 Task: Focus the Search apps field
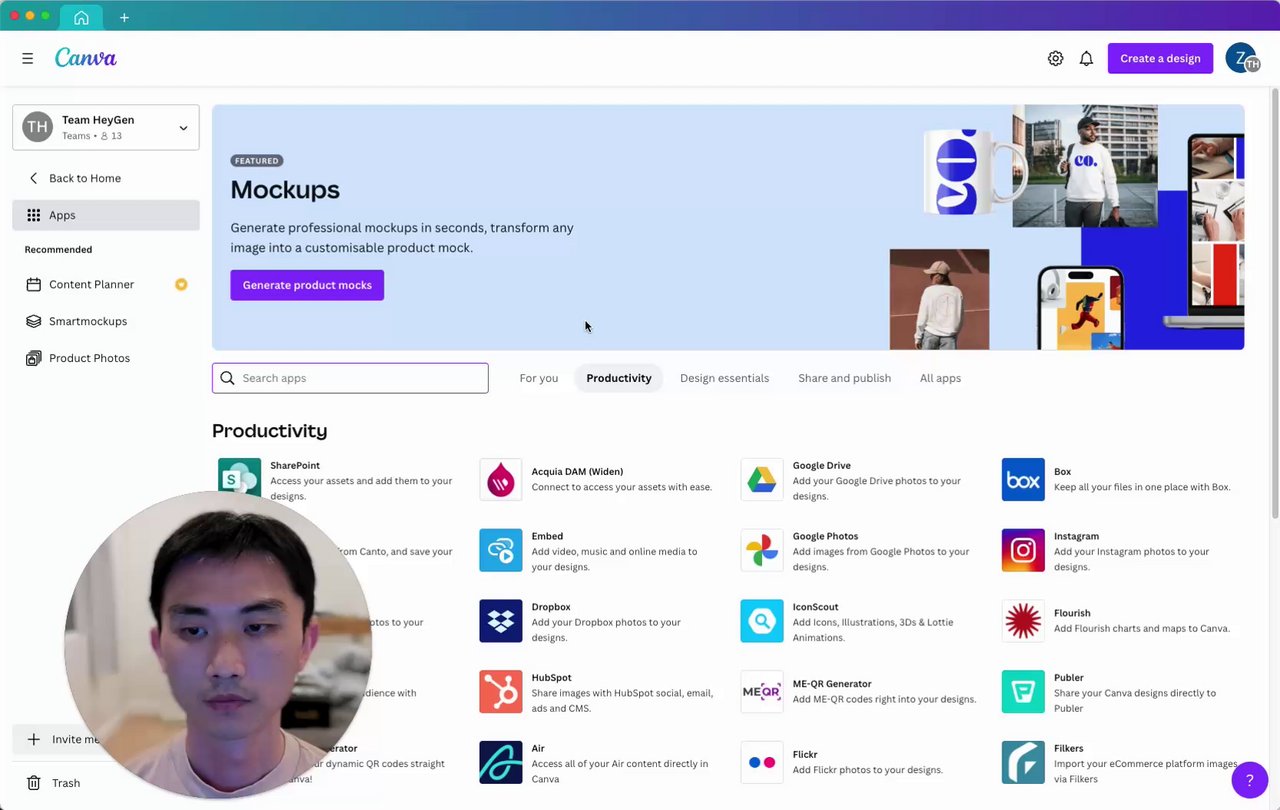[350, 378]
